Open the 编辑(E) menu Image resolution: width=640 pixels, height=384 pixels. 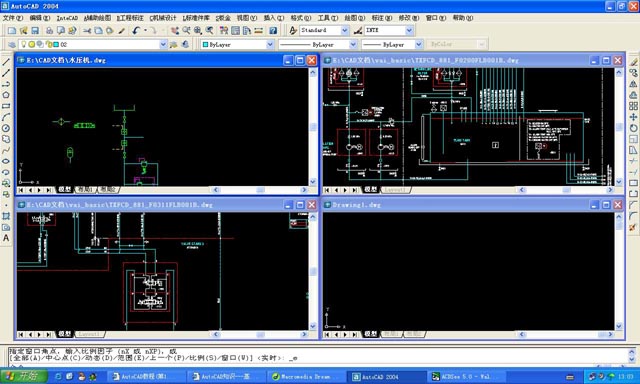point(40,18)
